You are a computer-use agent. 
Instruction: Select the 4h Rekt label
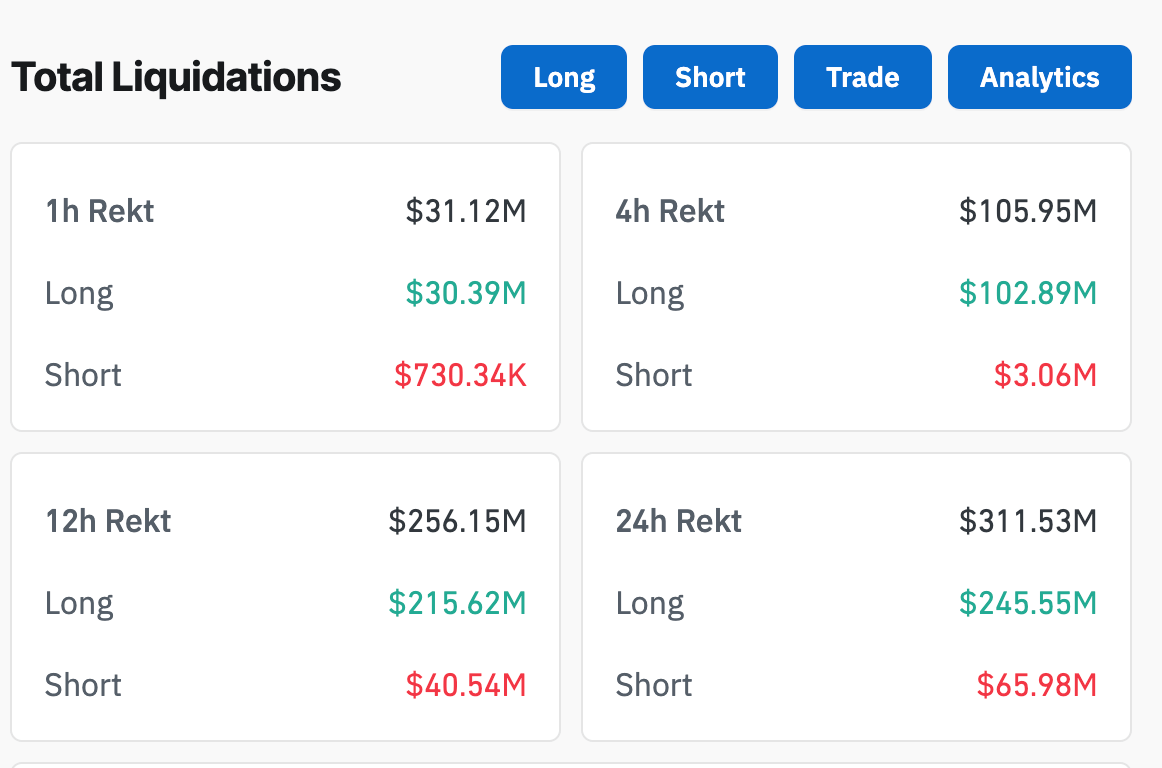click(670, 211)
